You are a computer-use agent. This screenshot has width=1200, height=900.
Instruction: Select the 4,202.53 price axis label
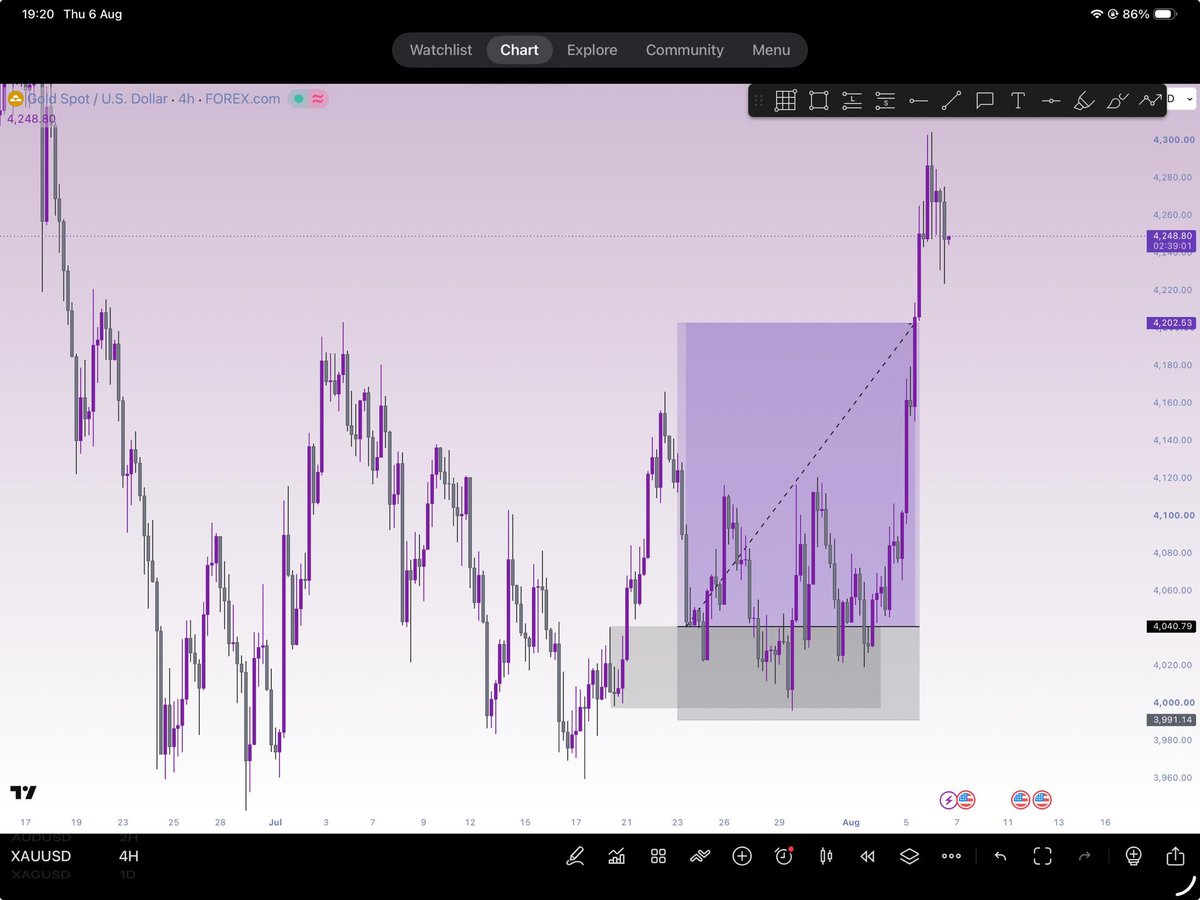[x=1172, y=323]
